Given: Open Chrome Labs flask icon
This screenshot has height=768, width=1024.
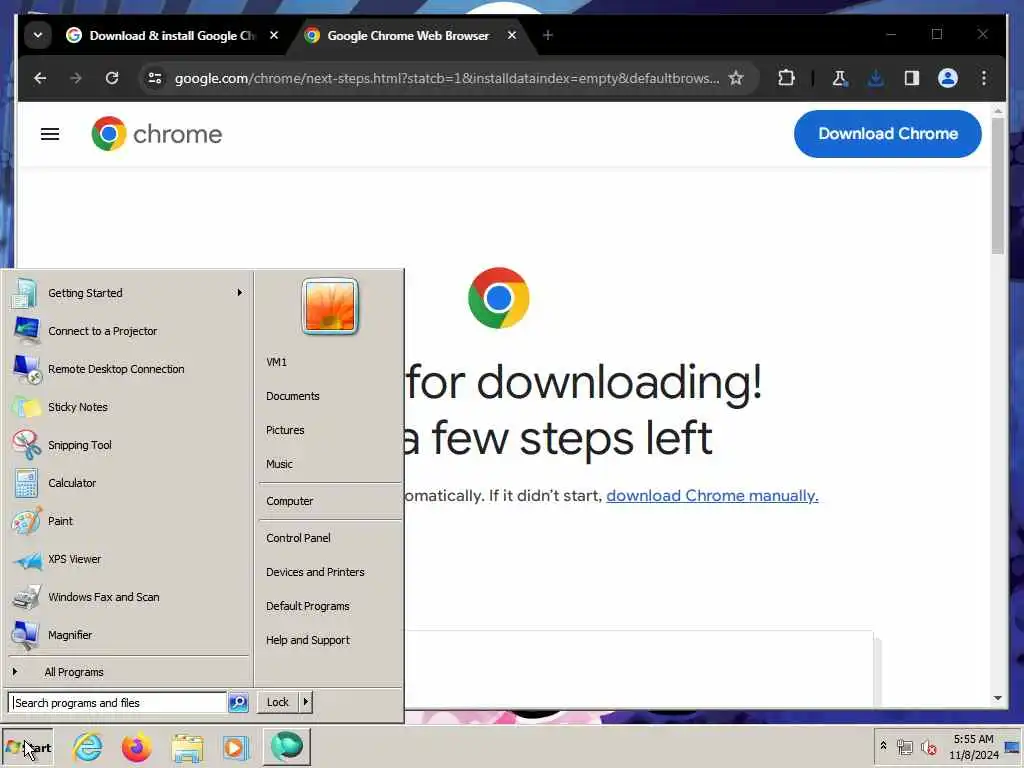Looking at the screenshot, I should coord(840,78).
